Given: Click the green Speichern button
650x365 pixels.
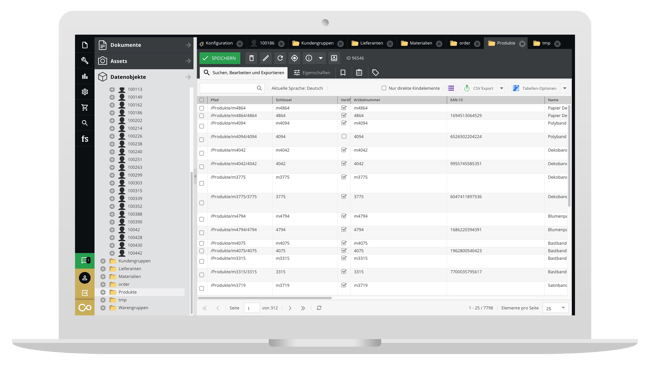Looking at the screenshot, I should point(220,58).
